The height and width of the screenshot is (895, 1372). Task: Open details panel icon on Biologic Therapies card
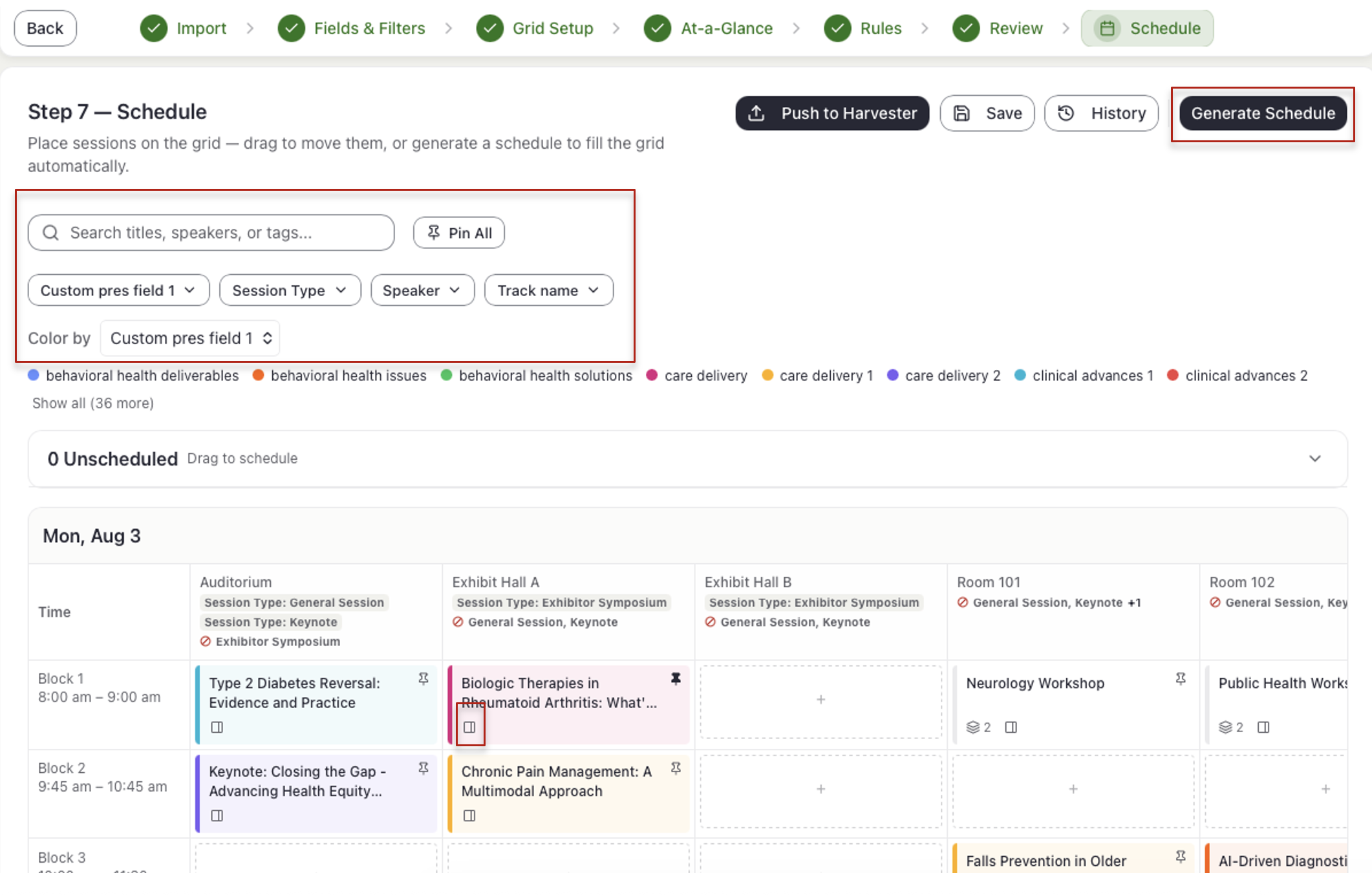coord(469,728)
